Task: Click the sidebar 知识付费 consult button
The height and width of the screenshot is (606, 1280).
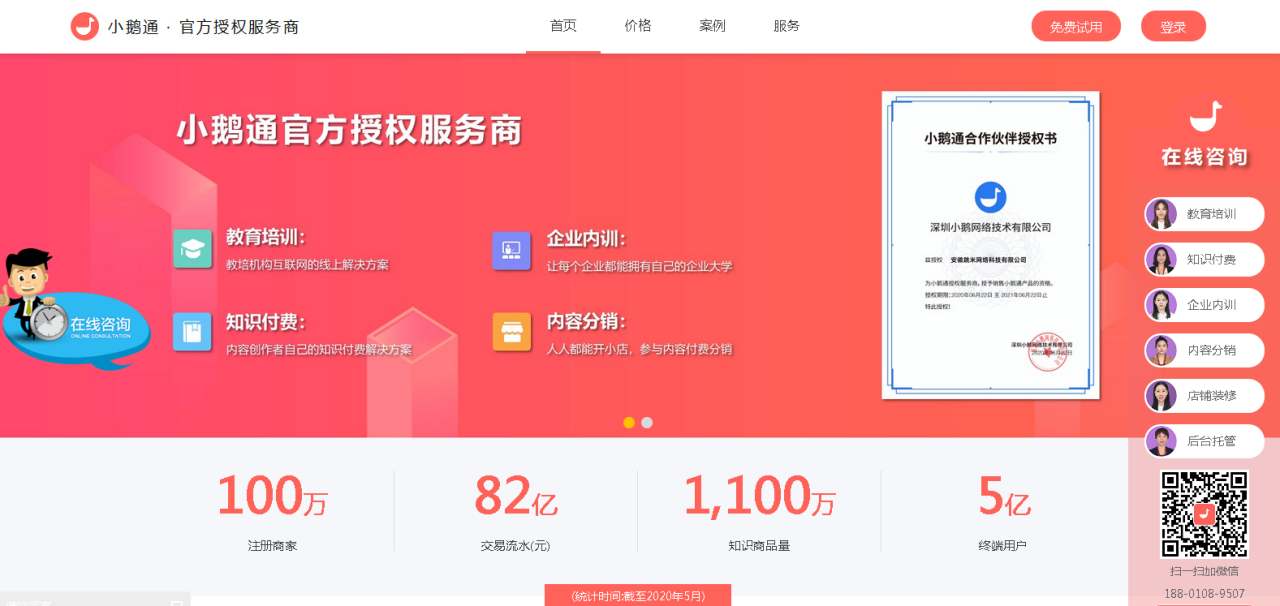Action: (x=1204, y=259)
